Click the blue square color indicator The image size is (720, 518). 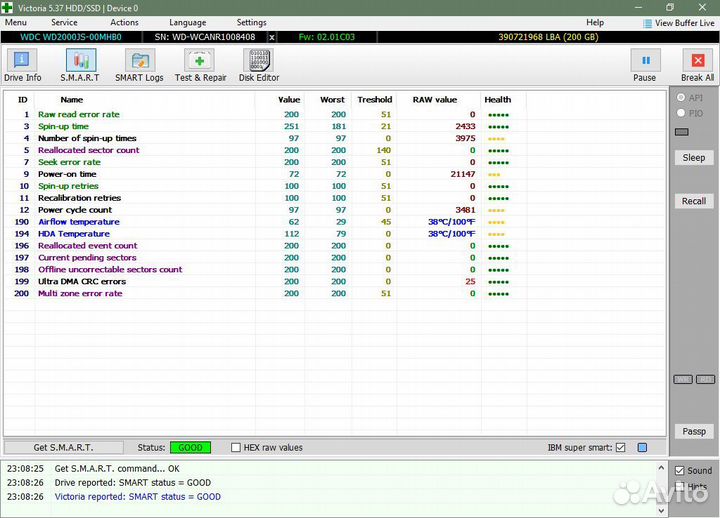[x=643, y=447]
